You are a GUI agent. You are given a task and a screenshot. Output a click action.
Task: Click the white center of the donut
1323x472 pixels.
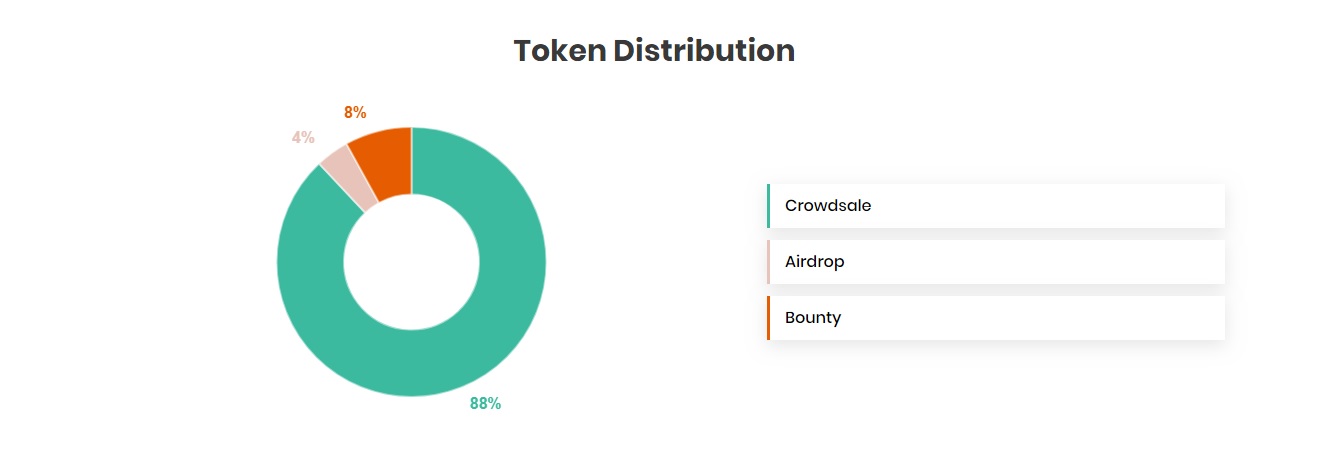point(411,262)
